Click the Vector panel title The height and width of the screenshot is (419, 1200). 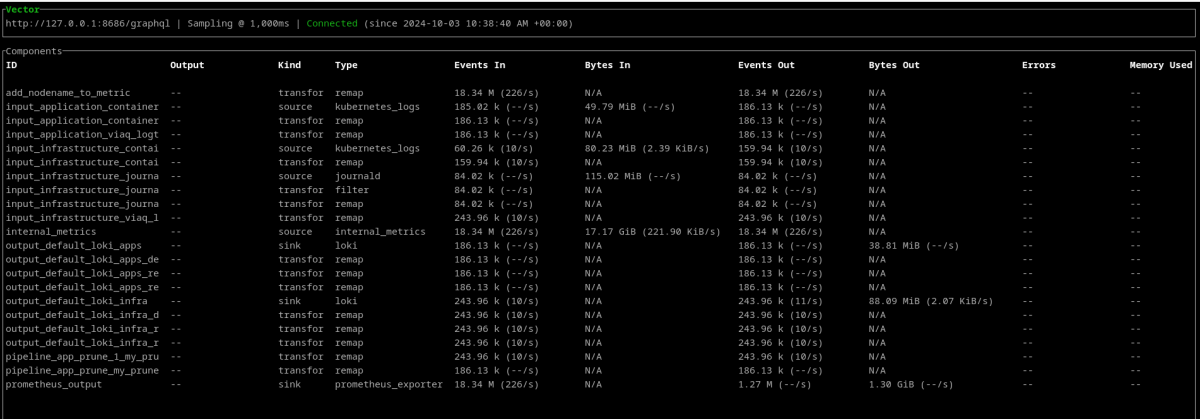(24, 8)
